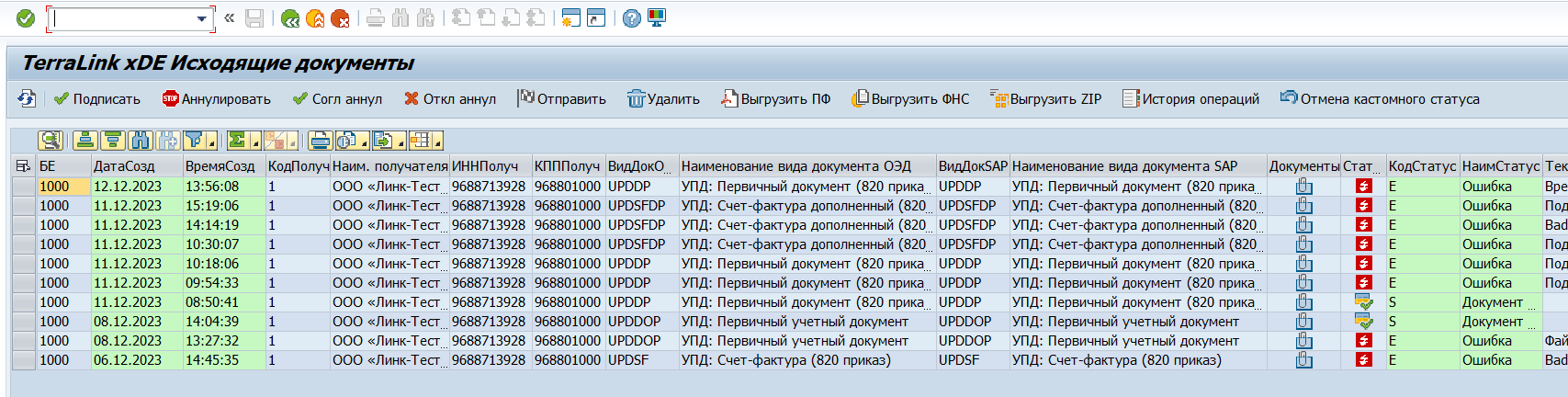Click the transaction command input field
The image size is (1568, 397).
121,18
